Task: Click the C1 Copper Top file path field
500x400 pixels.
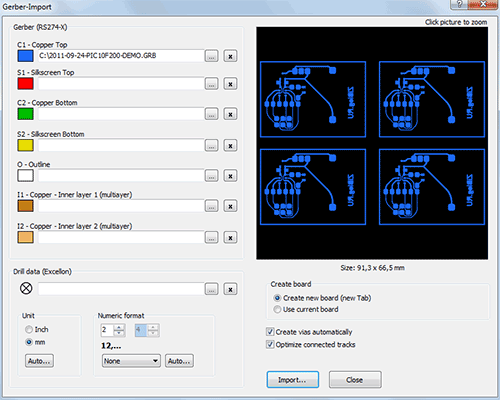Action: [121, 56]
